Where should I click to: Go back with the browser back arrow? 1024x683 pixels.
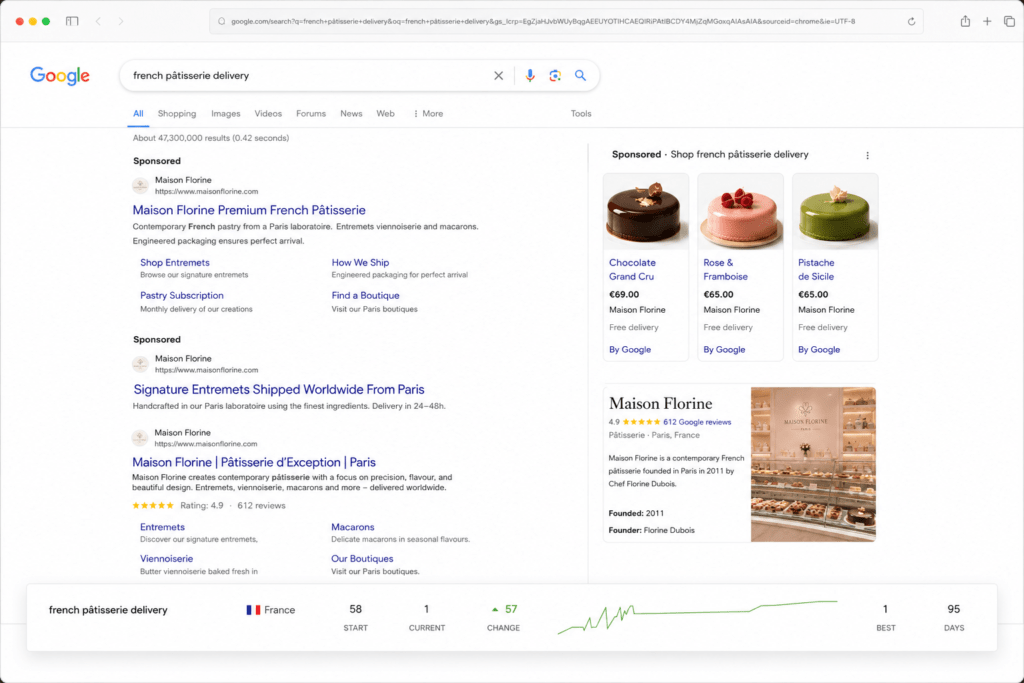pyautogui.click(x=99, y=22)
